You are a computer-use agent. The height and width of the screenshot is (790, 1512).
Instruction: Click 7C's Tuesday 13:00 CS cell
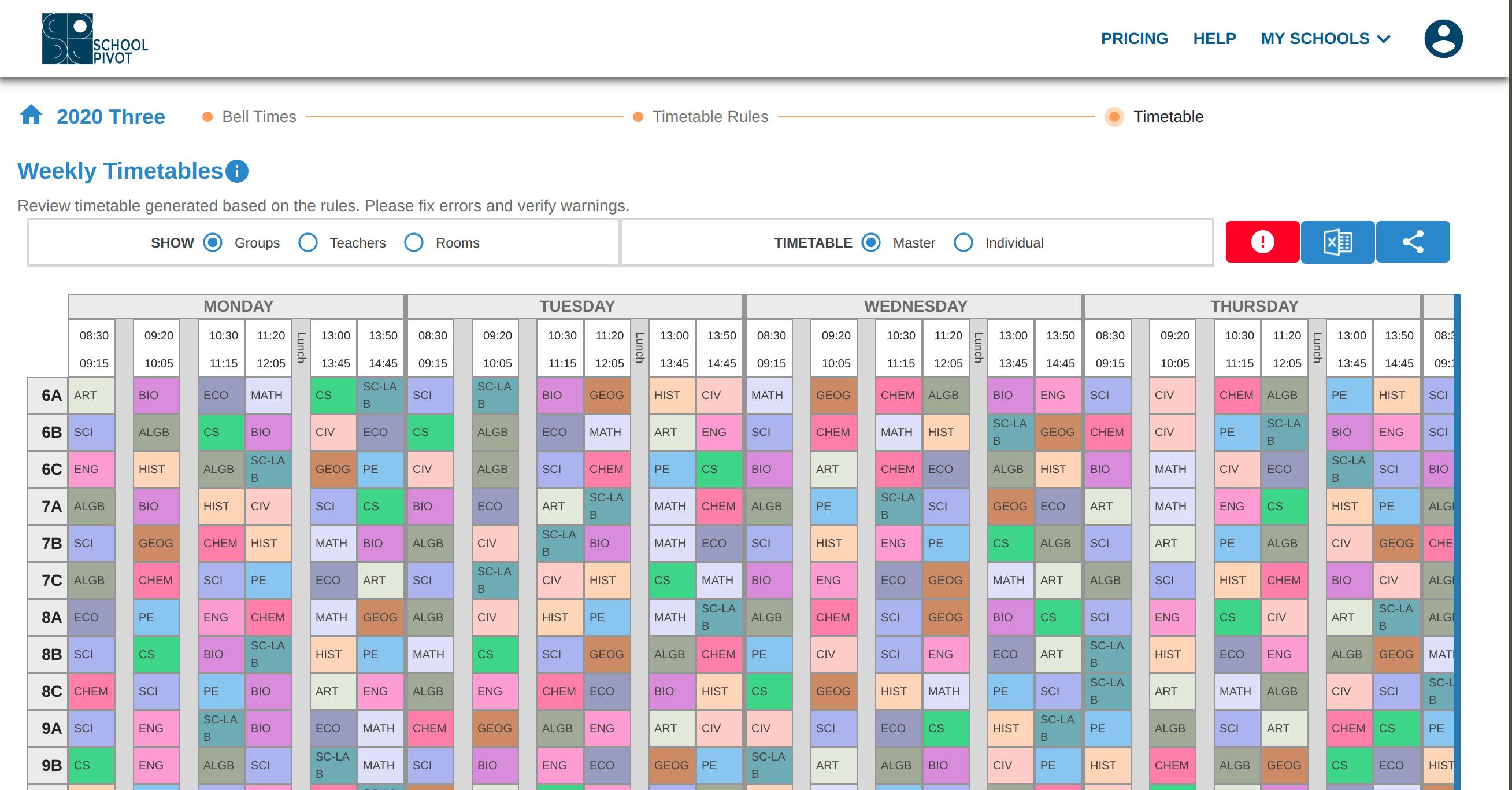point(672,580)
